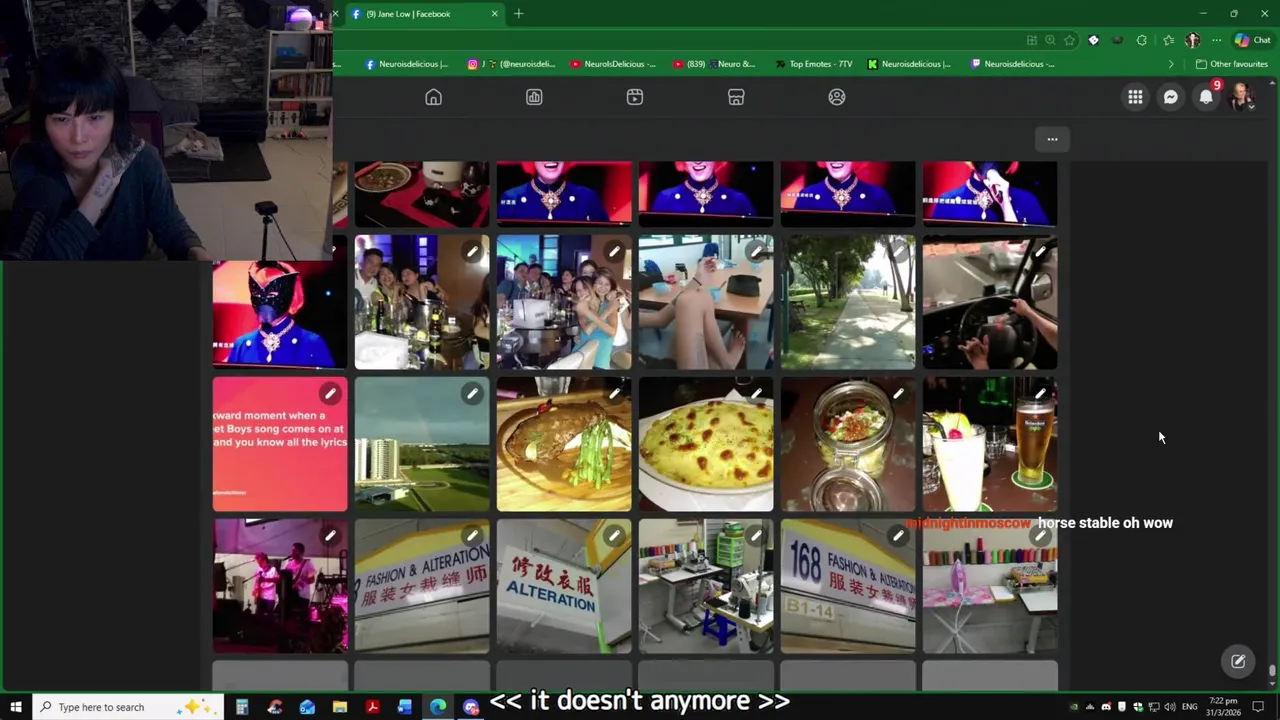Click the new message compose icon
The width and height of the screenshot is (1280, 720).
[1238, 661]
